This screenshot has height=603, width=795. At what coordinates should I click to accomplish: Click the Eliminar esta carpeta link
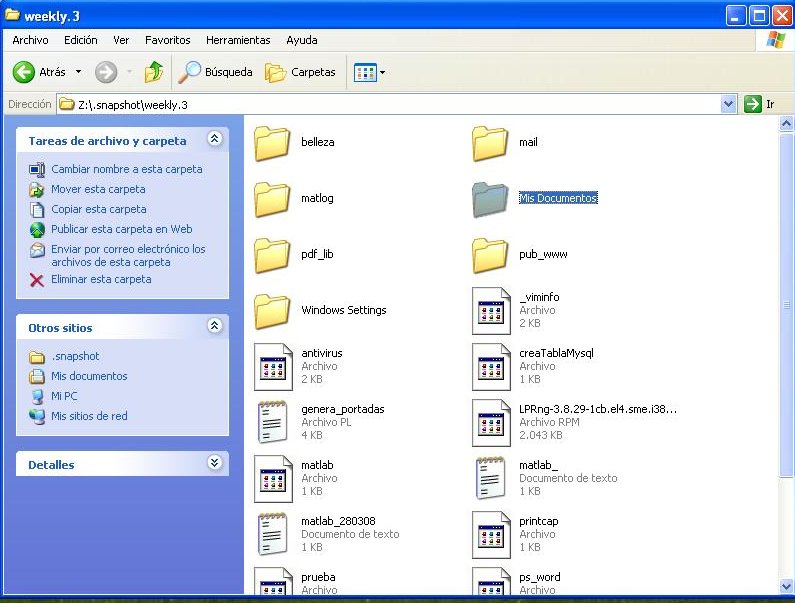(x=101, y=280)
